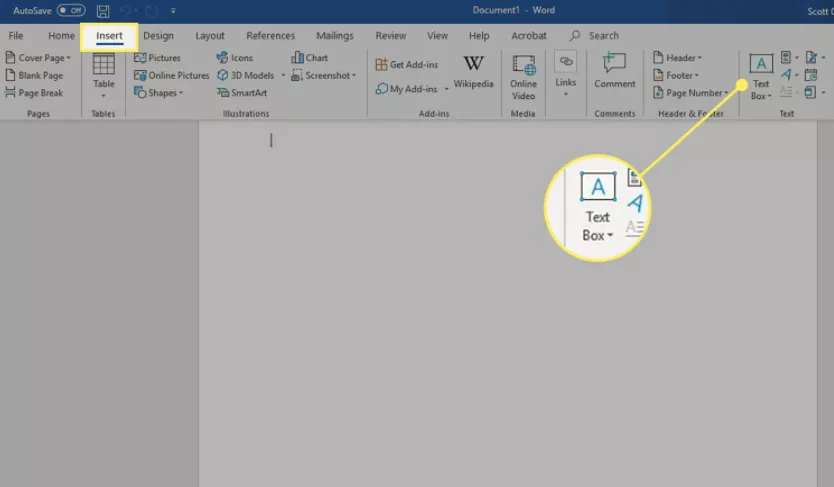The image size is (834, 487).
Task: Insert a Comment
Action: pos(614,70)
